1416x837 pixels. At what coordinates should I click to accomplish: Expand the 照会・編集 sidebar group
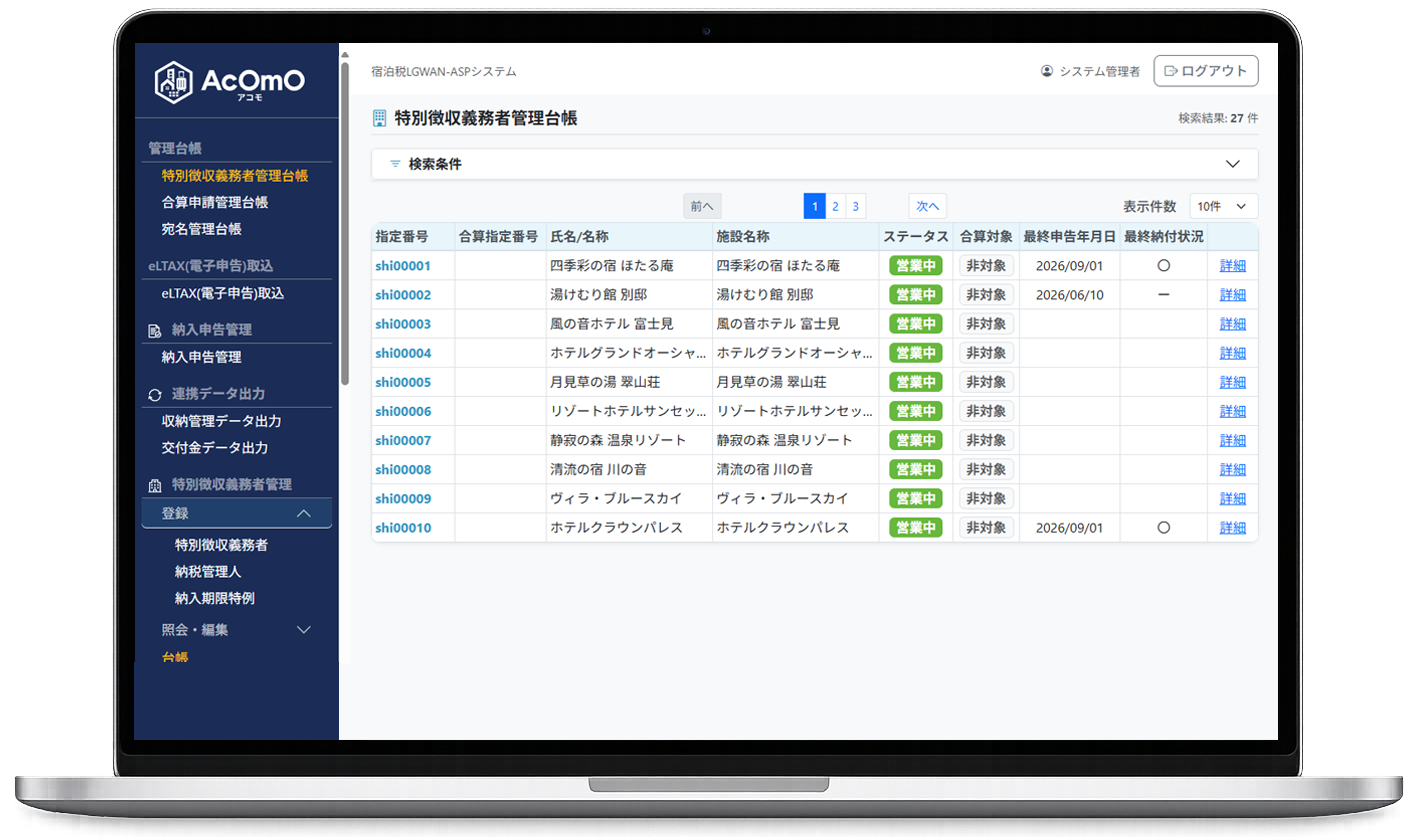coord(236,630)
